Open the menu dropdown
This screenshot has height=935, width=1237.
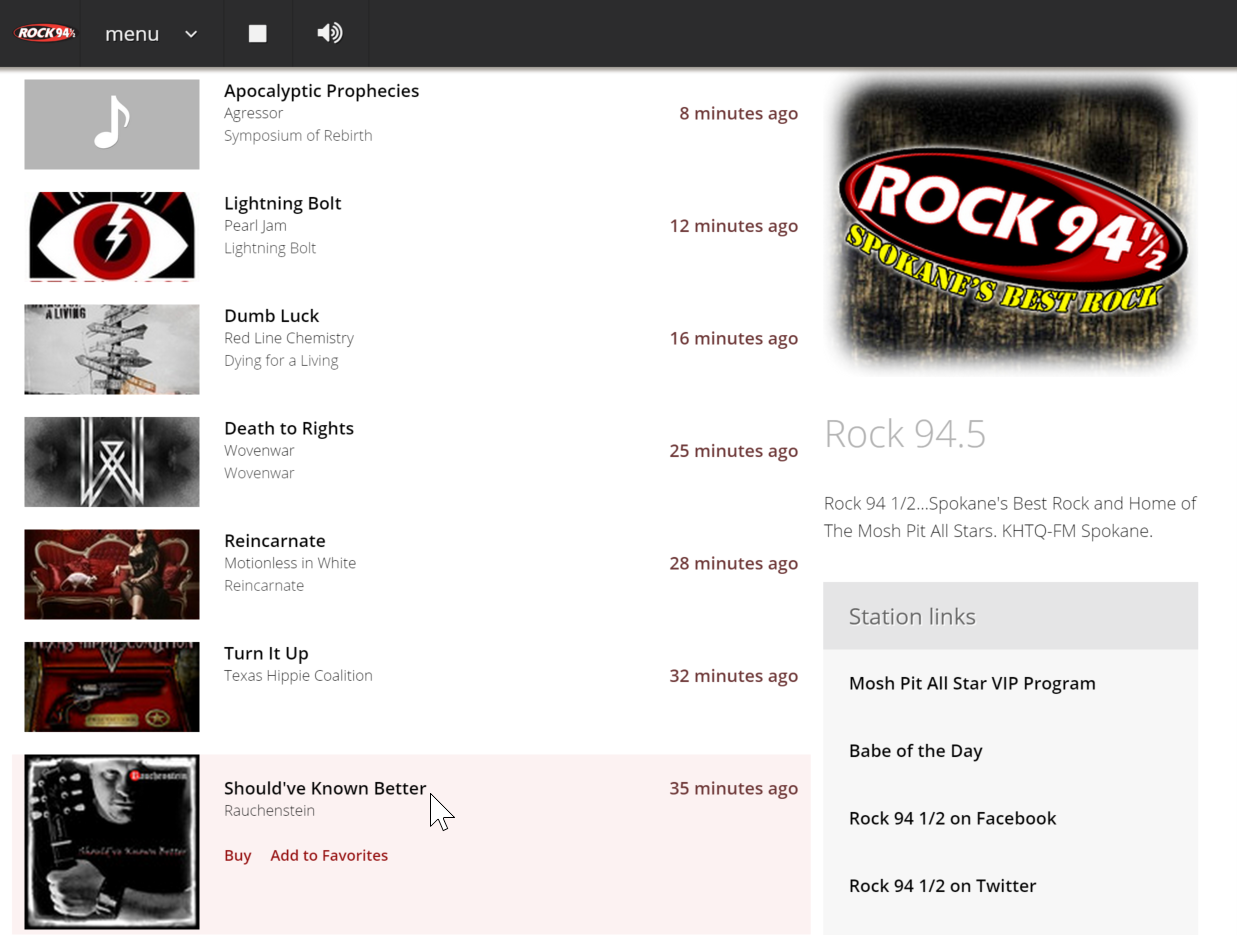click(x=151, y=34)
